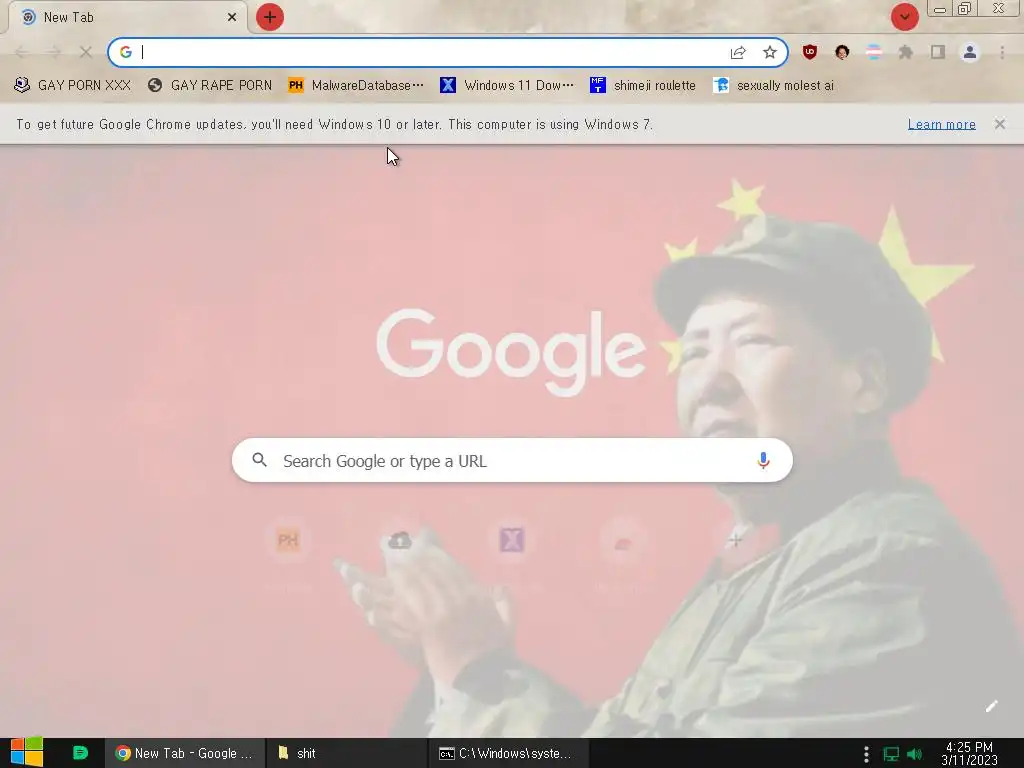
Task: Bookmark this tab with the star icon
Action: [x=770, y=52]
